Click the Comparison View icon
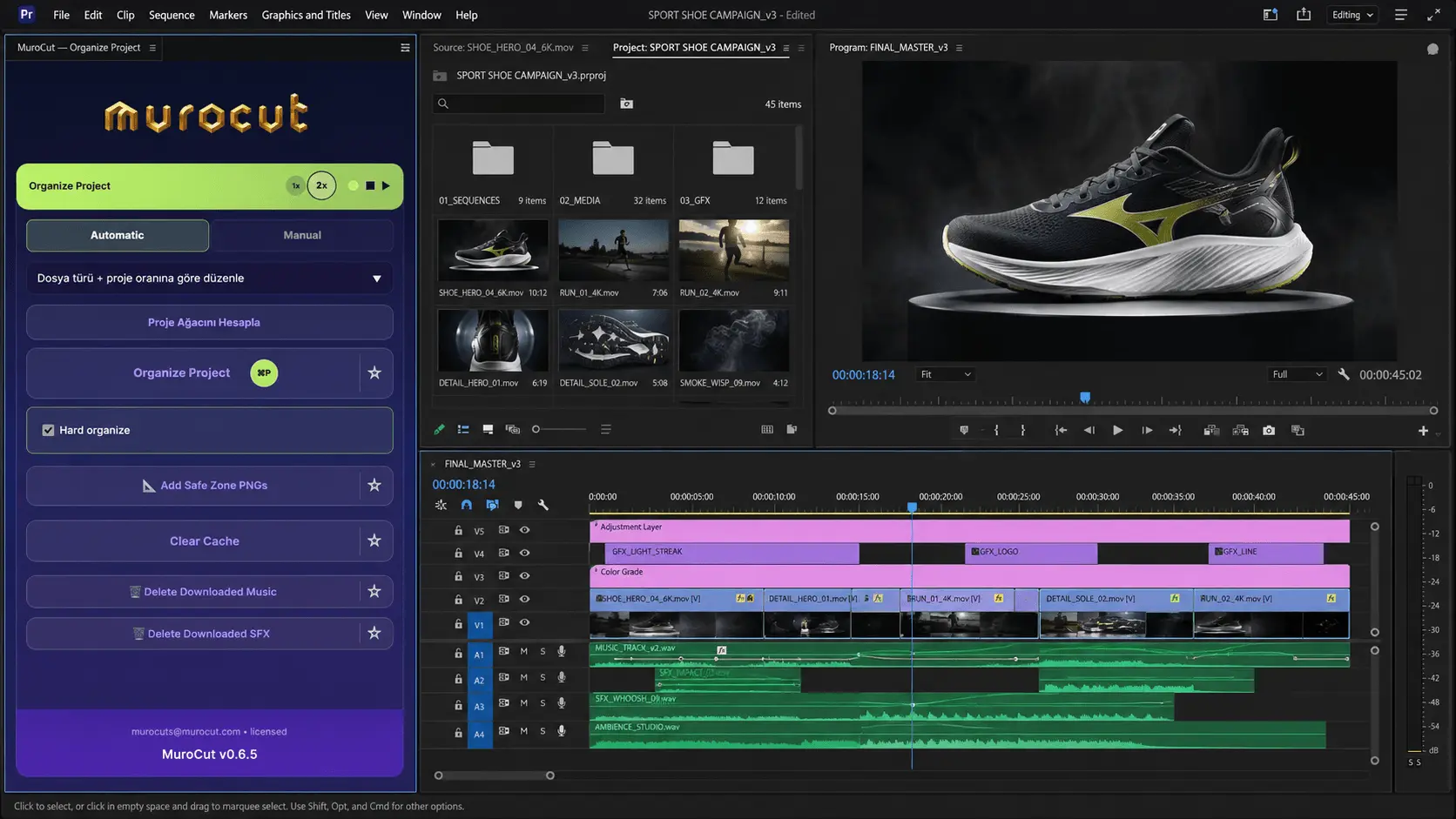1456x819 pixels. coord(1298,430)
